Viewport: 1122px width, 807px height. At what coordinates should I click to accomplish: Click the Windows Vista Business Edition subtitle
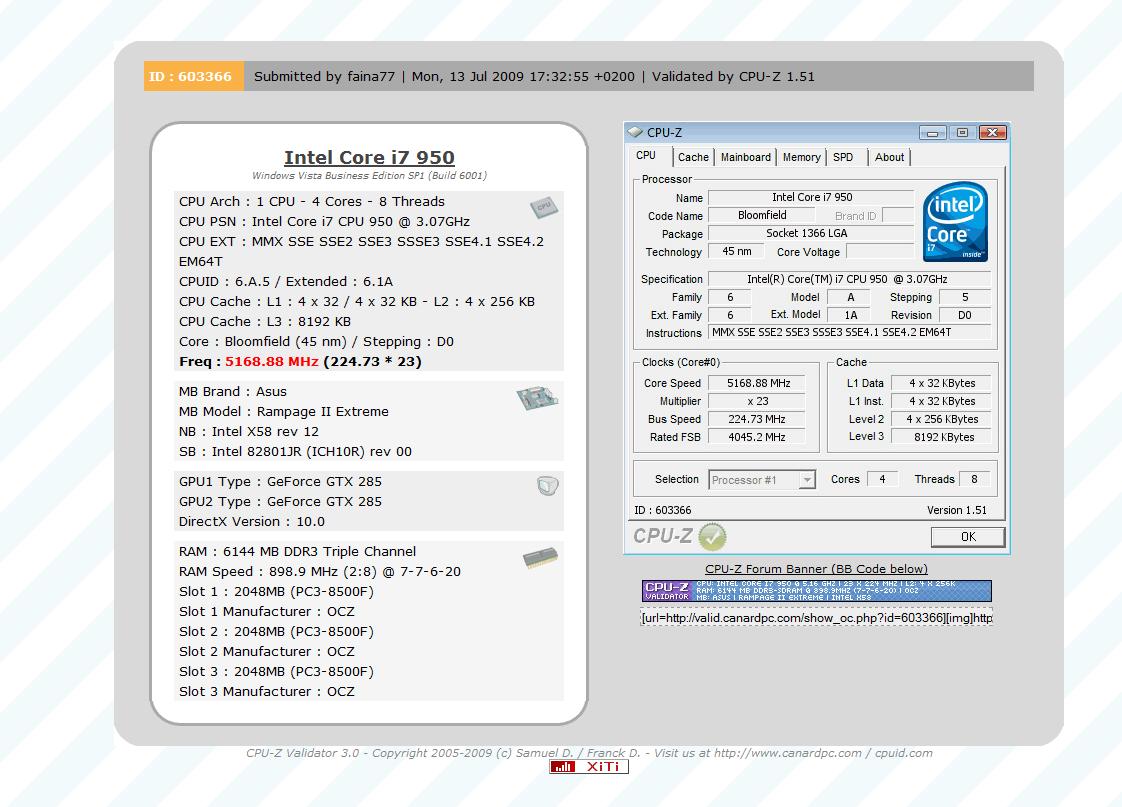coord(369,175)
